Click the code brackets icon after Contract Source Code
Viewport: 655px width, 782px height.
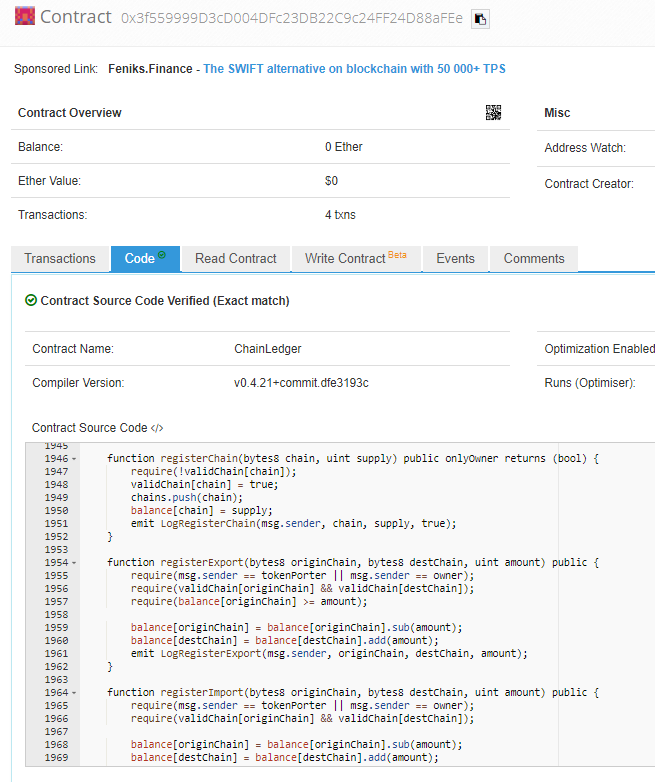pos(157,428)
